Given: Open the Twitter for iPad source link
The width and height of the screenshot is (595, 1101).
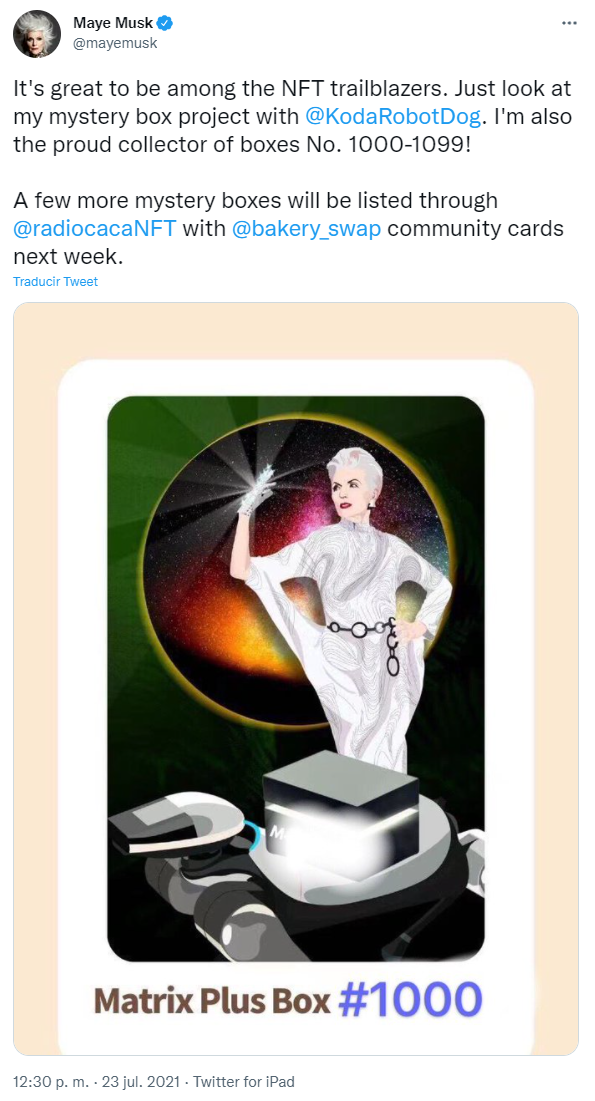Looking at the screenshot, I should 244,1081.
